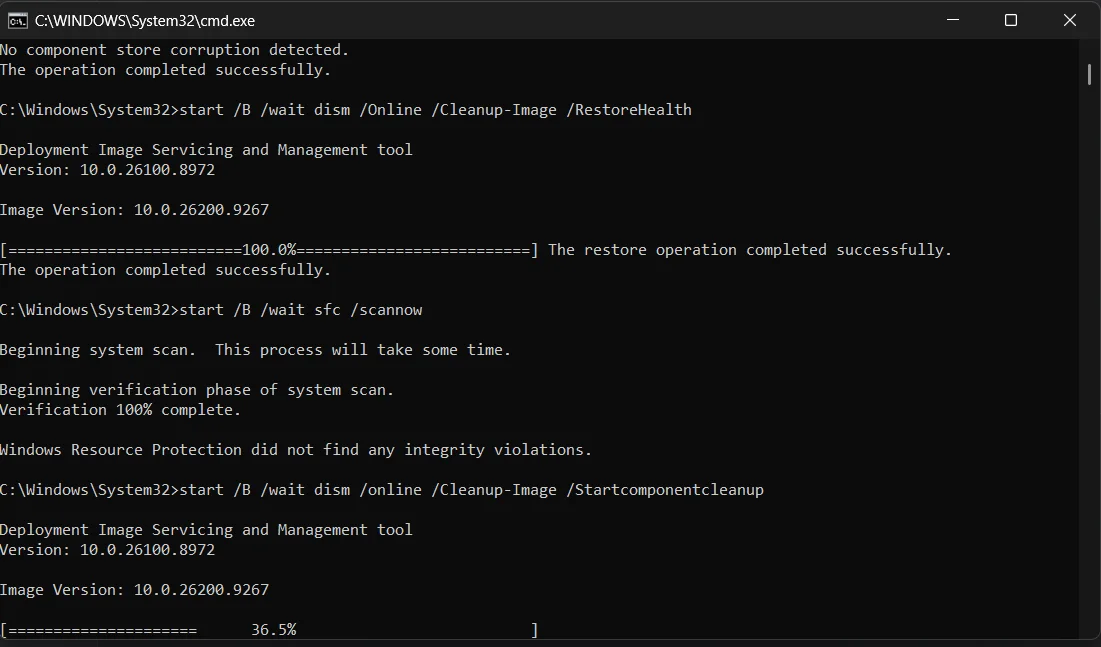Click the first "The operation completed successfully." line
Viewport: 1101px width, 647px height.
(x=165, y=70)
